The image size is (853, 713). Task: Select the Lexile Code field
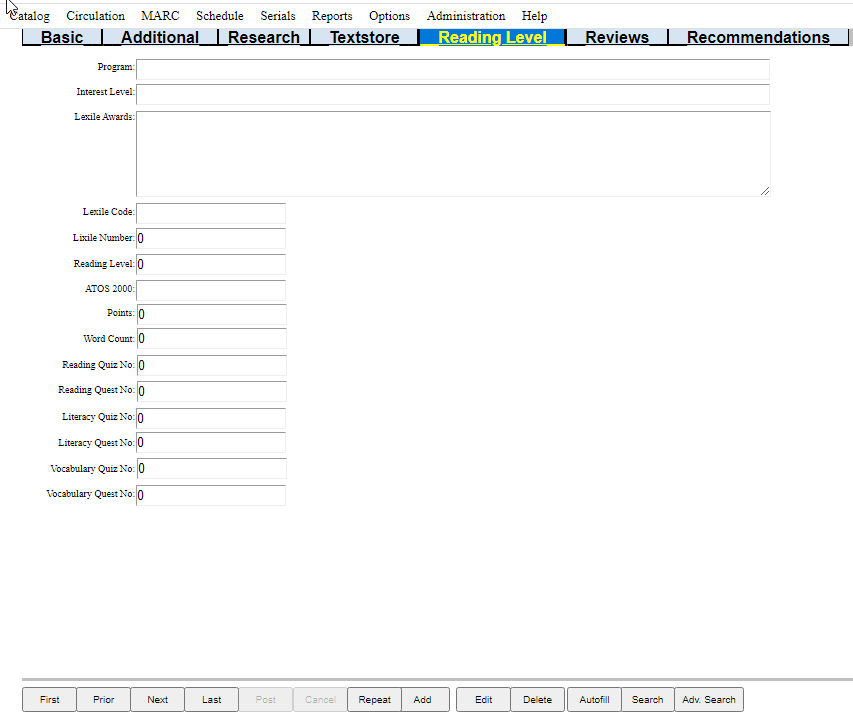pyautogui.click(x=211, y=213)
